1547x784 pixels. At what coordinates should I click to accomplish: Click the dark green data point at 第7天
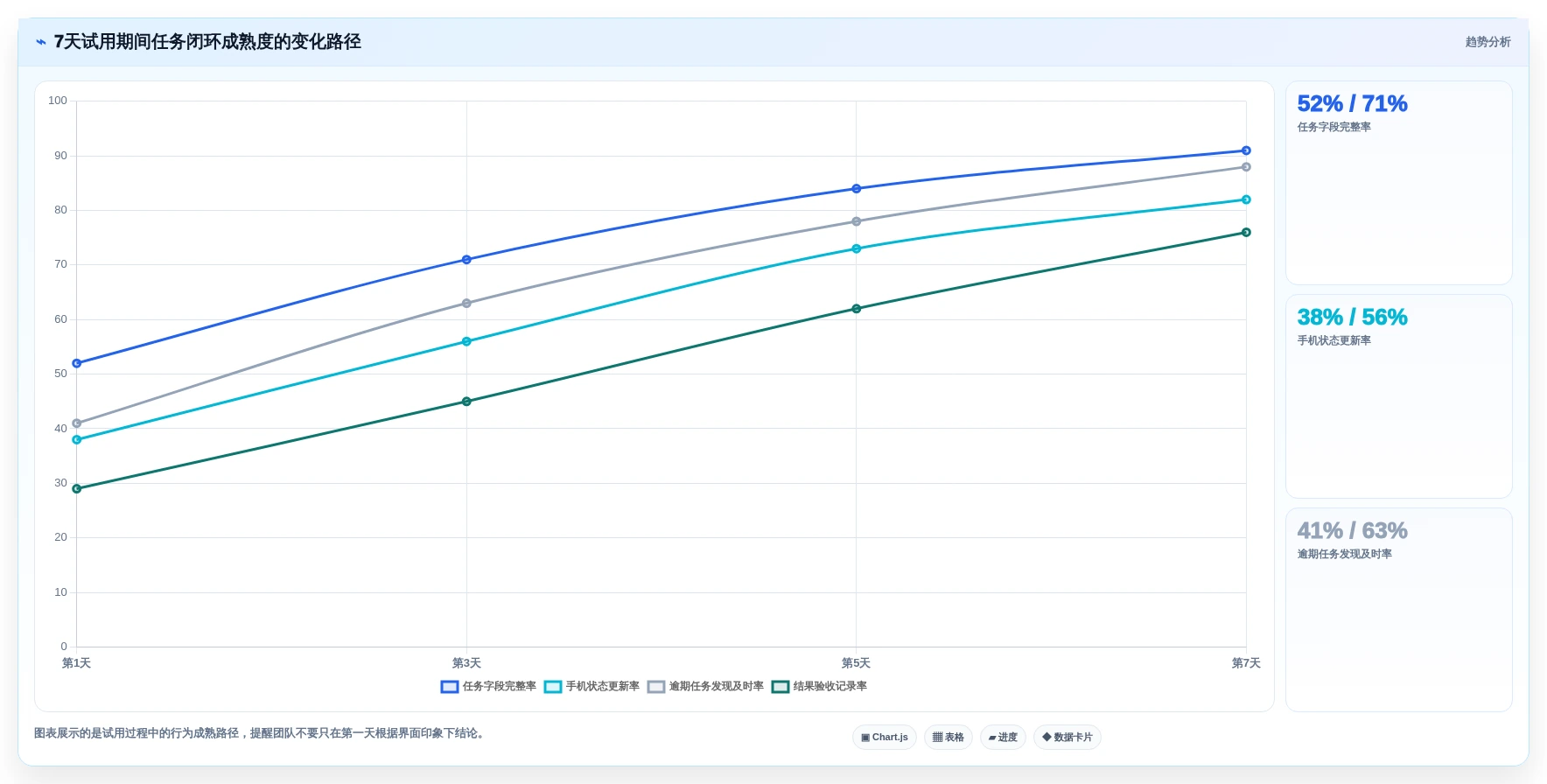coord(1246,233)
